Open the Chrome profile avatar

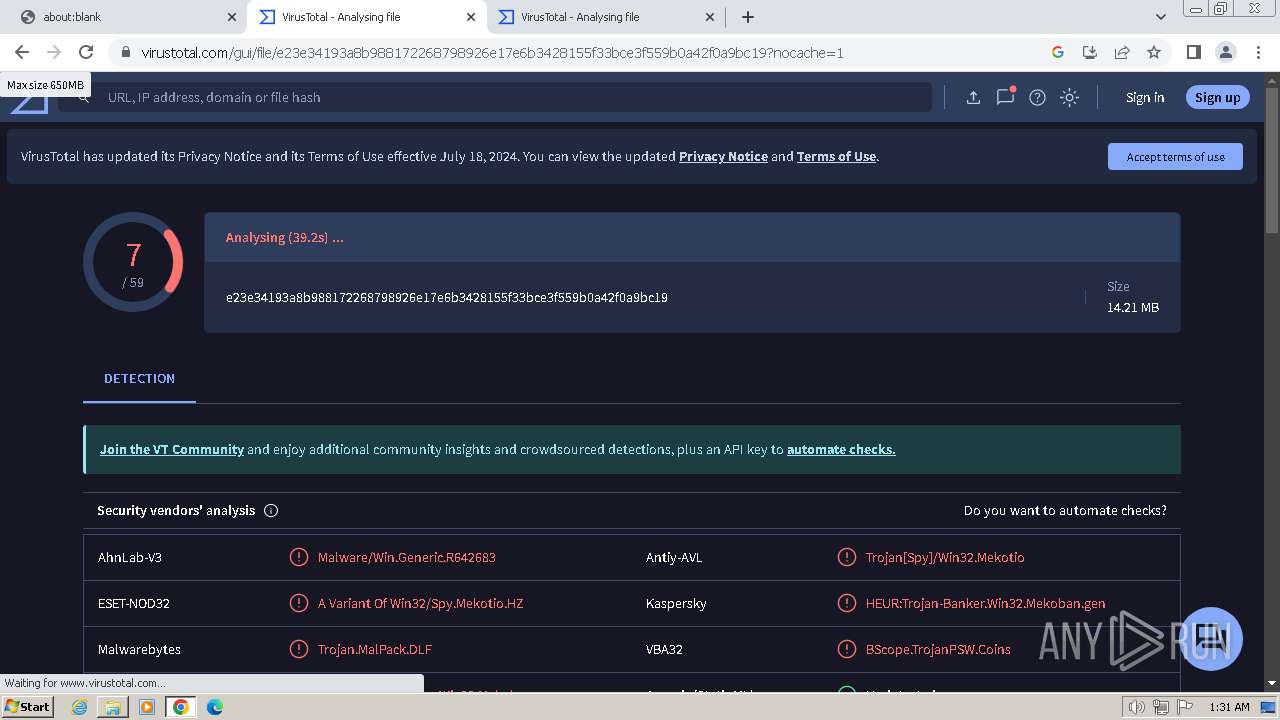tap(1225, 52)
